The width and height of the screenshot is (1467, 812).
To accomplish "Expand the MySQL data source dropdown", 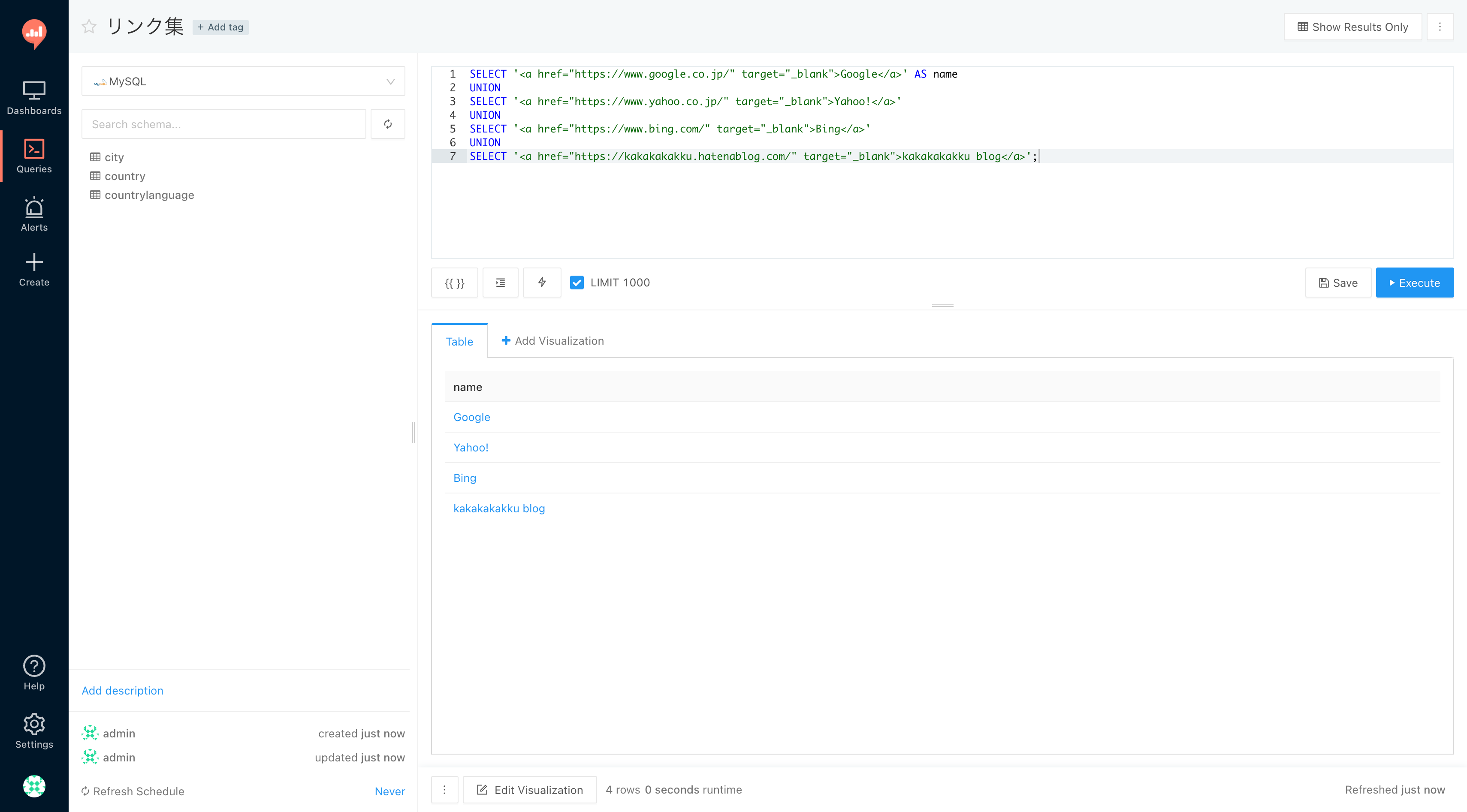I will click(x=244, y=81).
